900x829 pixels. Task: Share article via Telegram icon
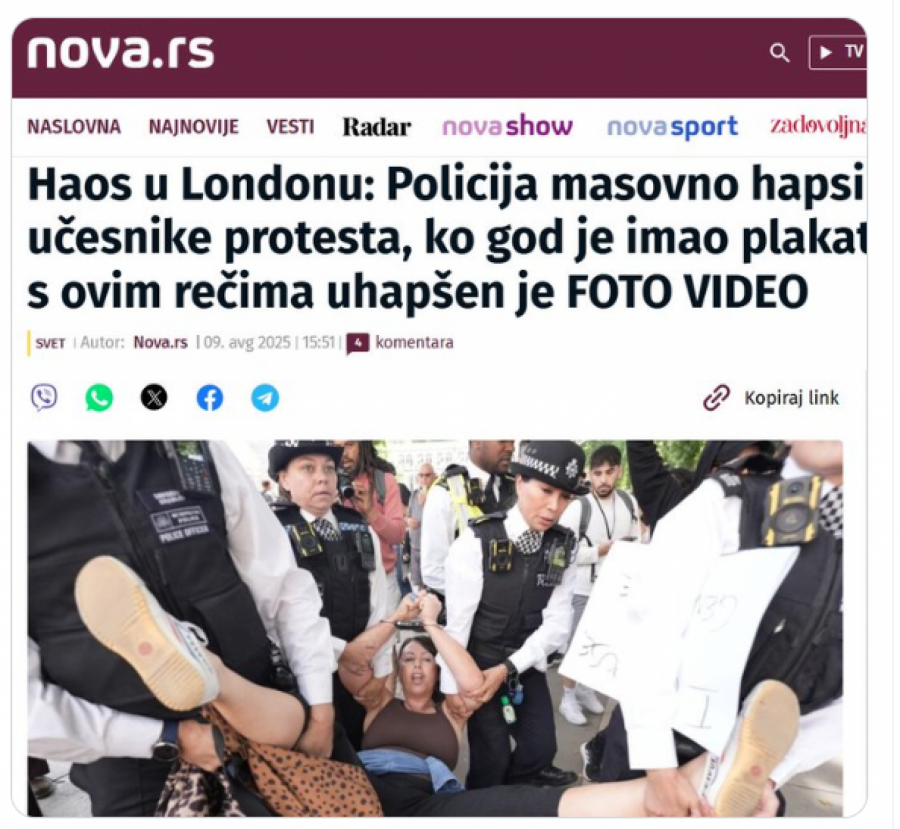[265, 398]
